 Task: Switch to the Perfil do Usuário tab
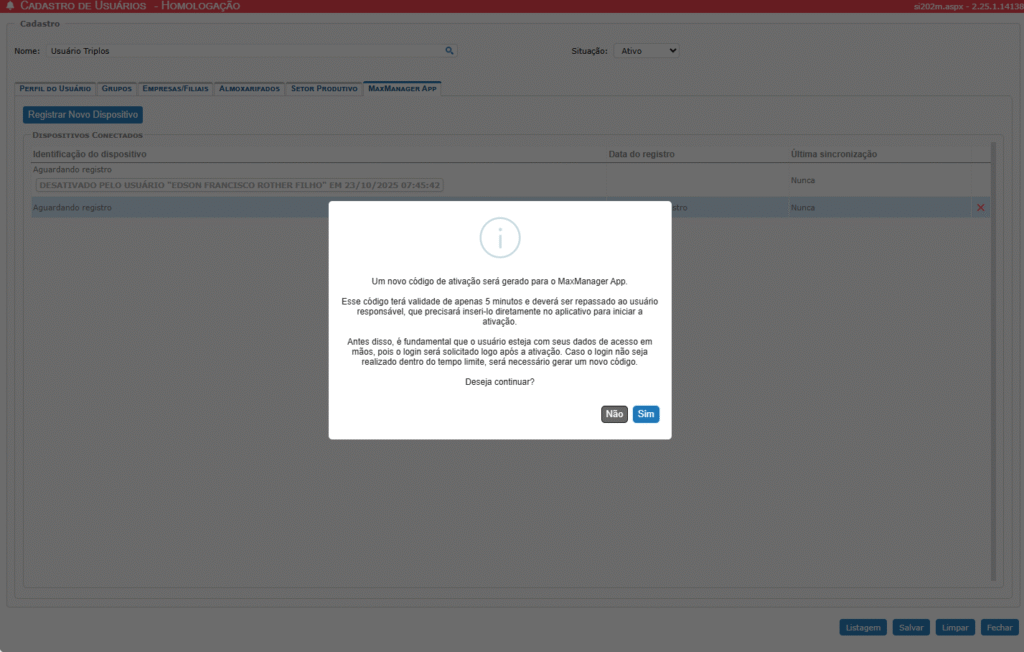55,89
